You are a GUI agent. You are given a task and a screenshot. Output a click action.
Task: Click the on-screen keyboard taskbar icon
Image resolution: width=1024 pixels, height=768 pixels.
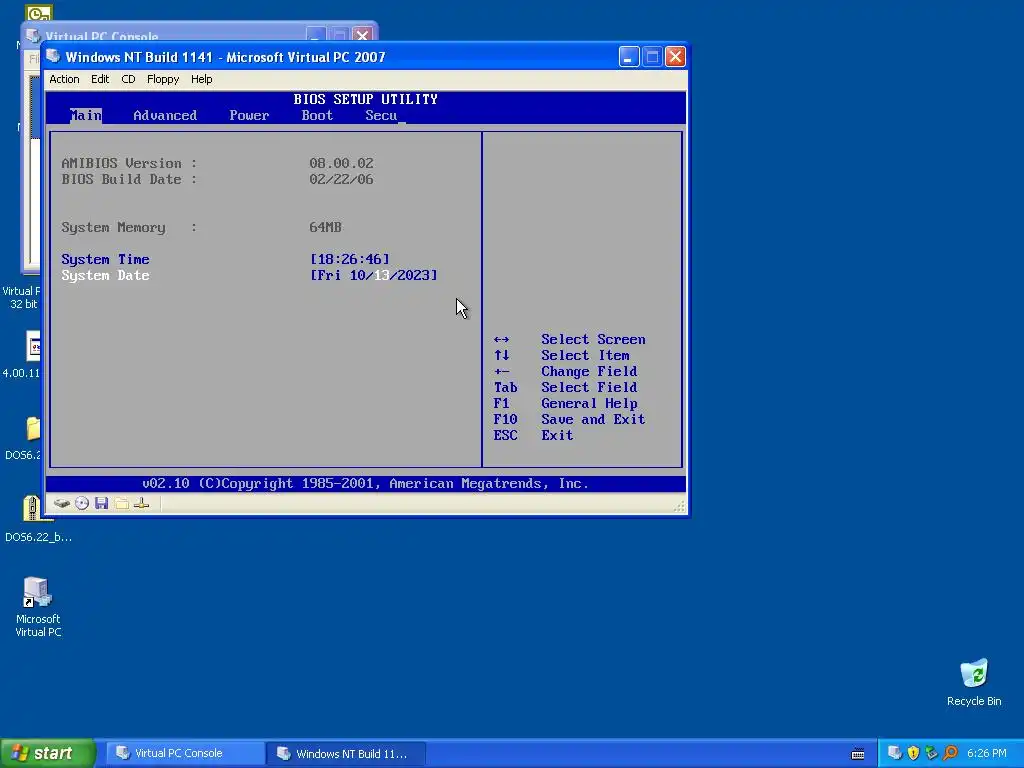tap(858, 754)
